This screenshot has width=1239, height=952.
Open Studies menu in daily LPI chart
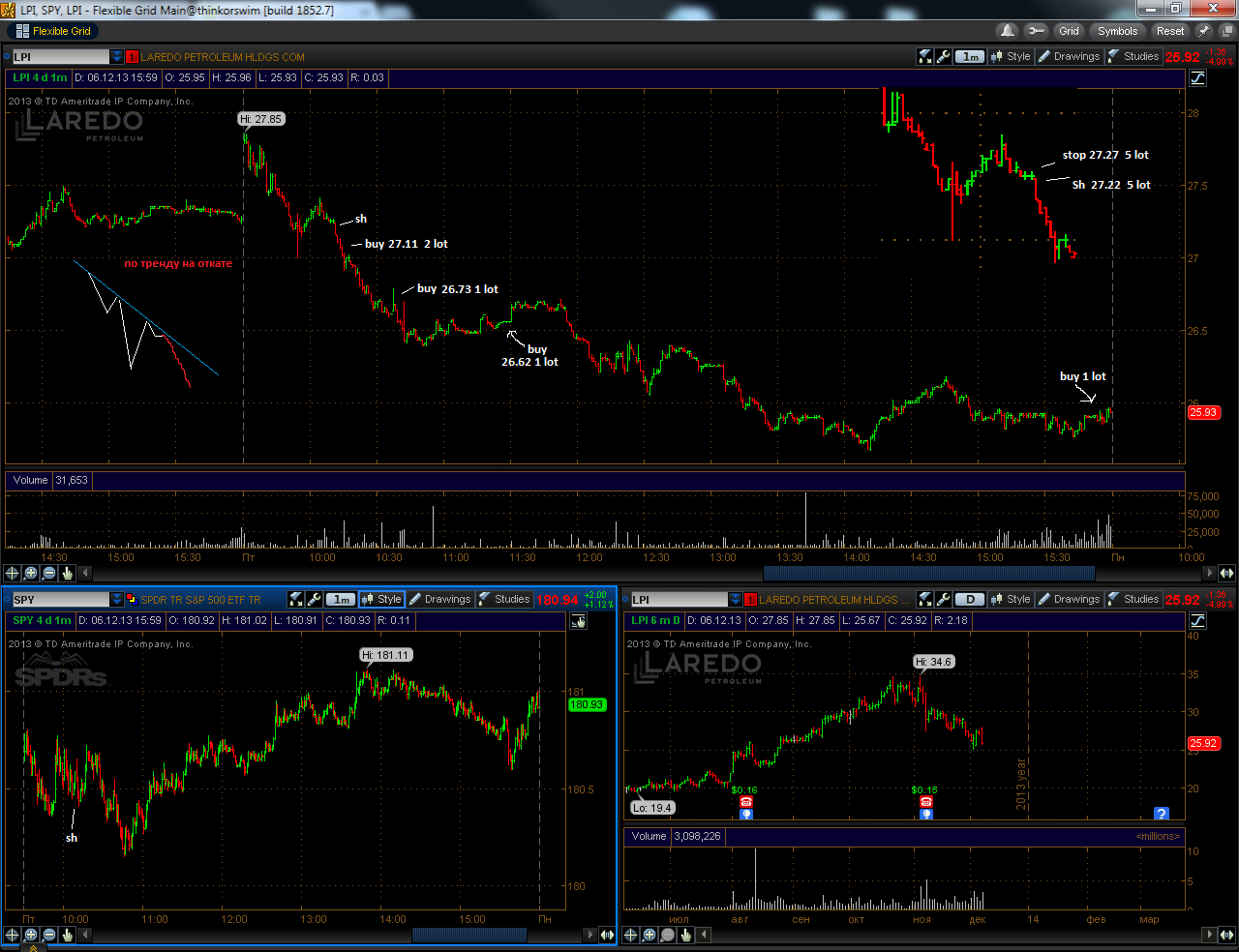pyautogui.click(x=1133, y=600)
